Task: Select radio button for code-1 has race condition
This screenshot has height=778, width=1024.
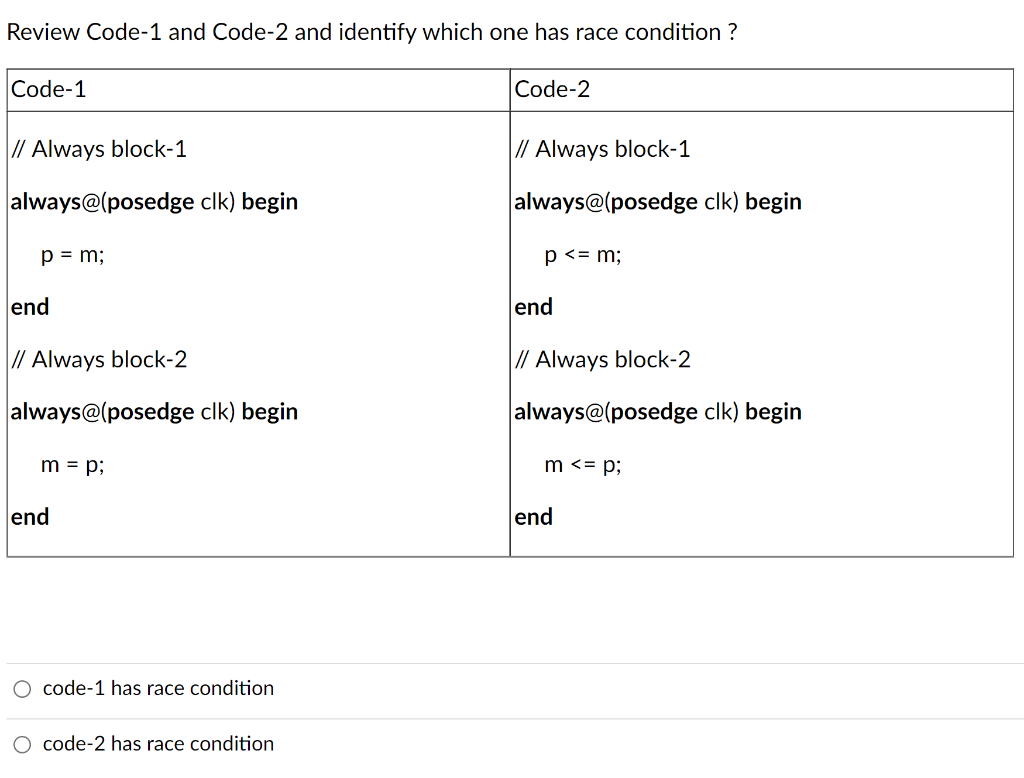Action: point(21,688)
